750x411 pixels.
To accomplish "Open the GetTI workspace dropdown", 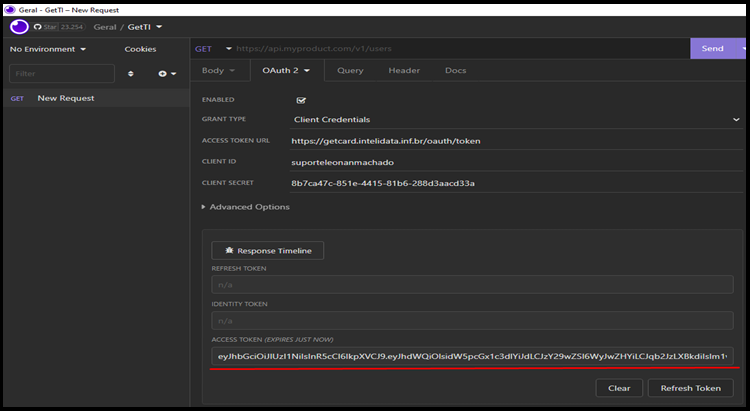I will 145,27.
